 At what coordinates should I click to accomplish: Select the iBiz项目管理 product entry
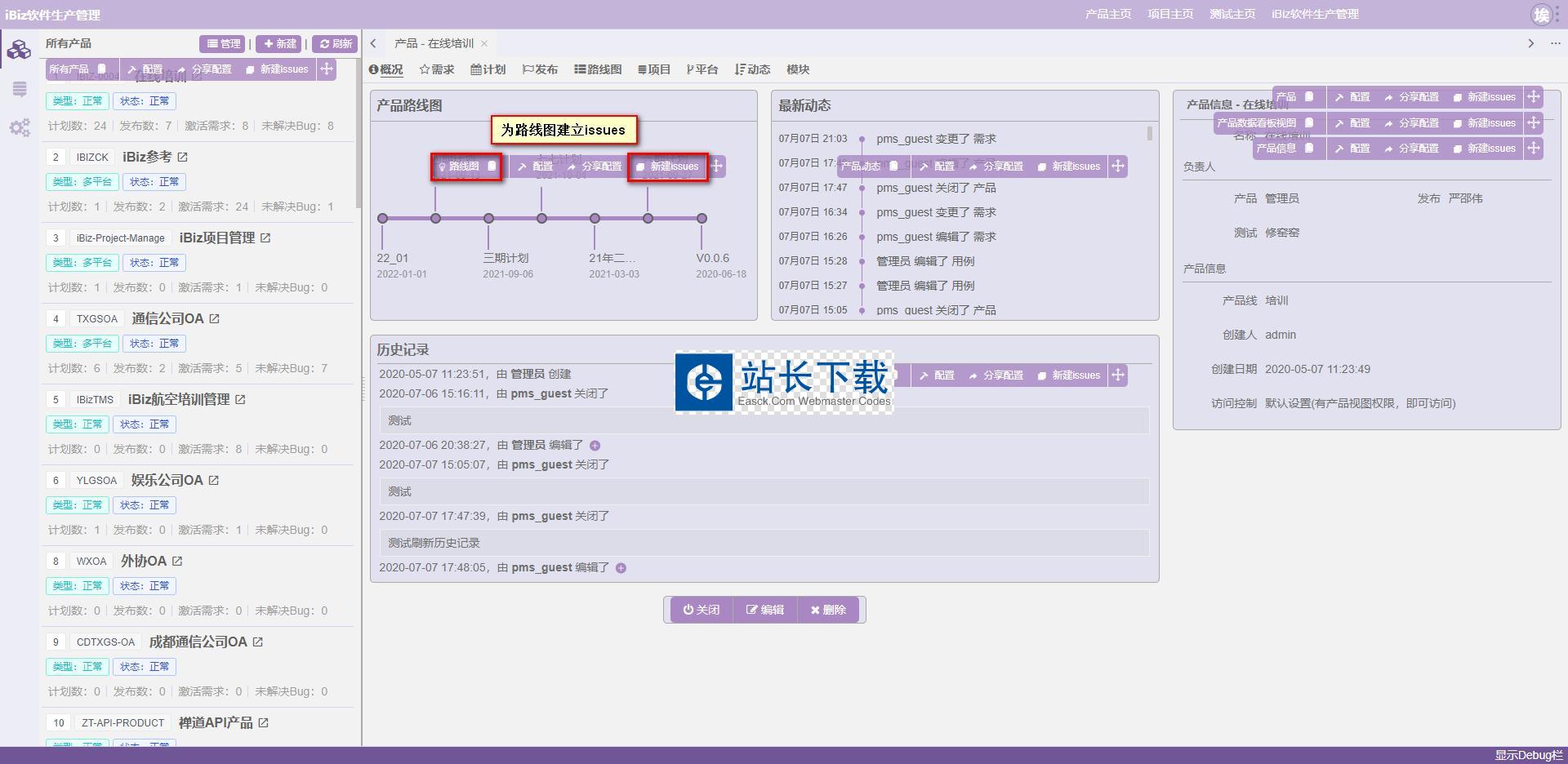[x=216, y=238]
